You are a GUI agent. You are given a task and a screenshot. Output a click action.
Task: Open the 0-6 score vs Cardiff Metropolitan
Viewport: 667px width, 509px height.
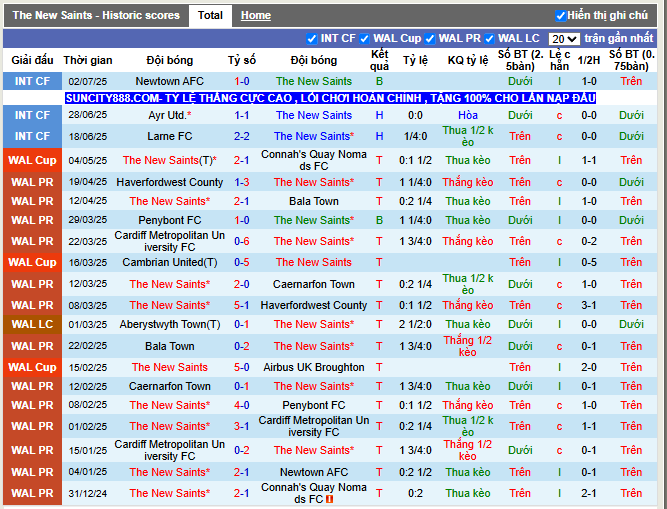click(242, 241)
